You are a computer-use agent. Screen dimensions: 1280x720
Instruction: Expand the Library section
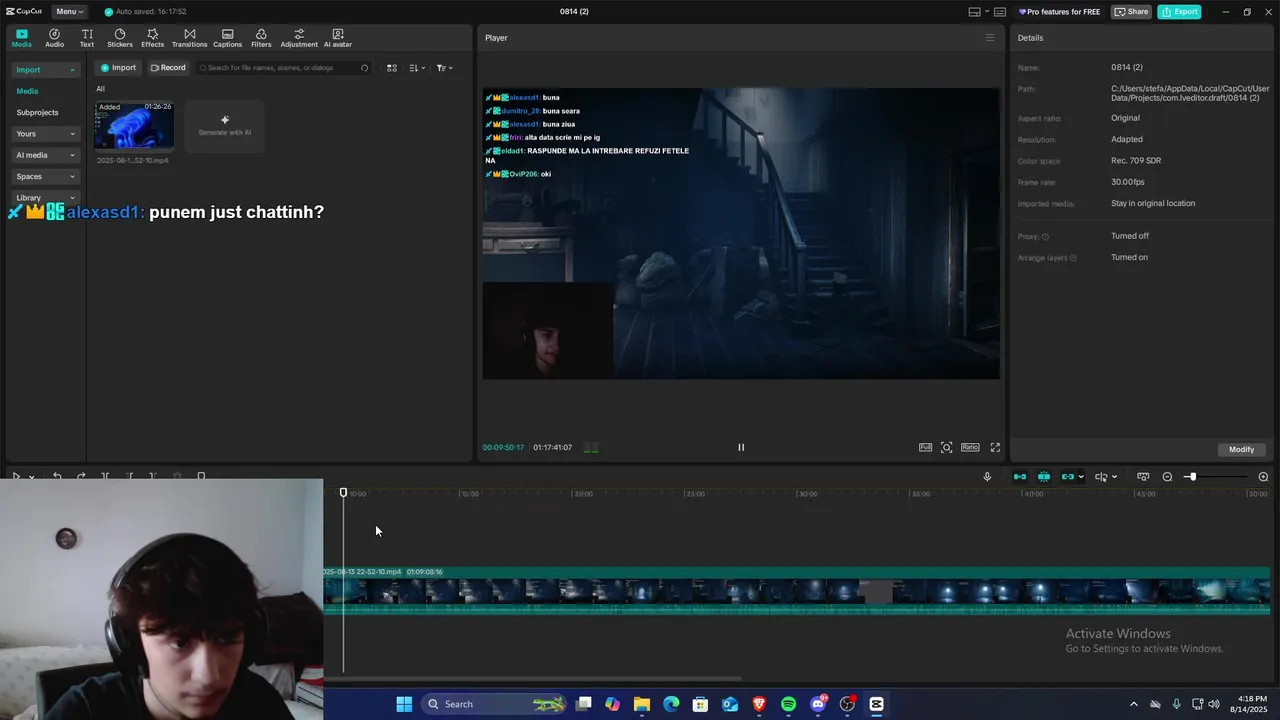coord(45,197)
